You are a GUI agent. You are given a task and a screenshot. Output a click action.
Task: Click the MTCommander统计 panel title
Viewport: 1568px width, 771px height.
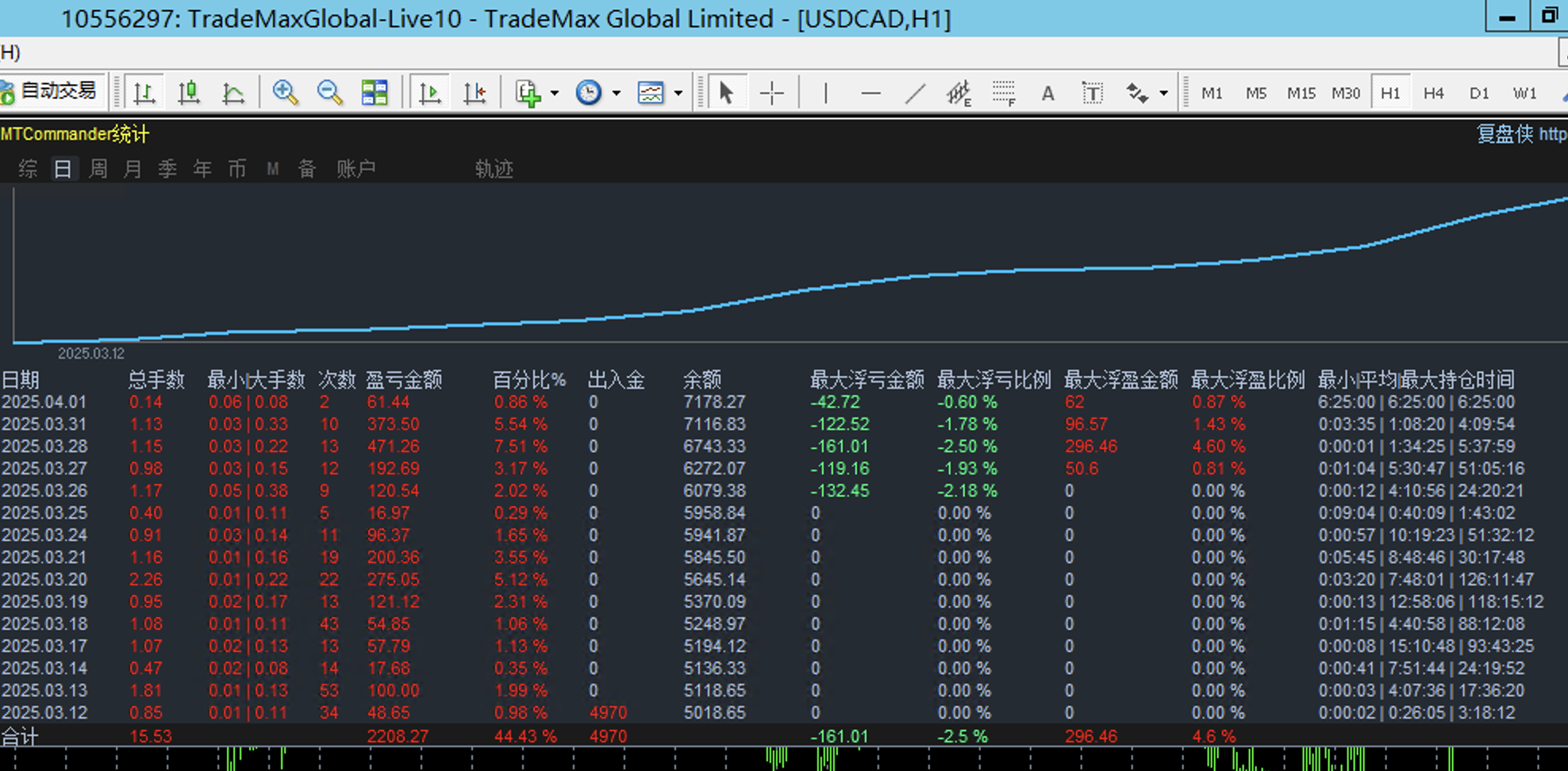click(75, 134)
